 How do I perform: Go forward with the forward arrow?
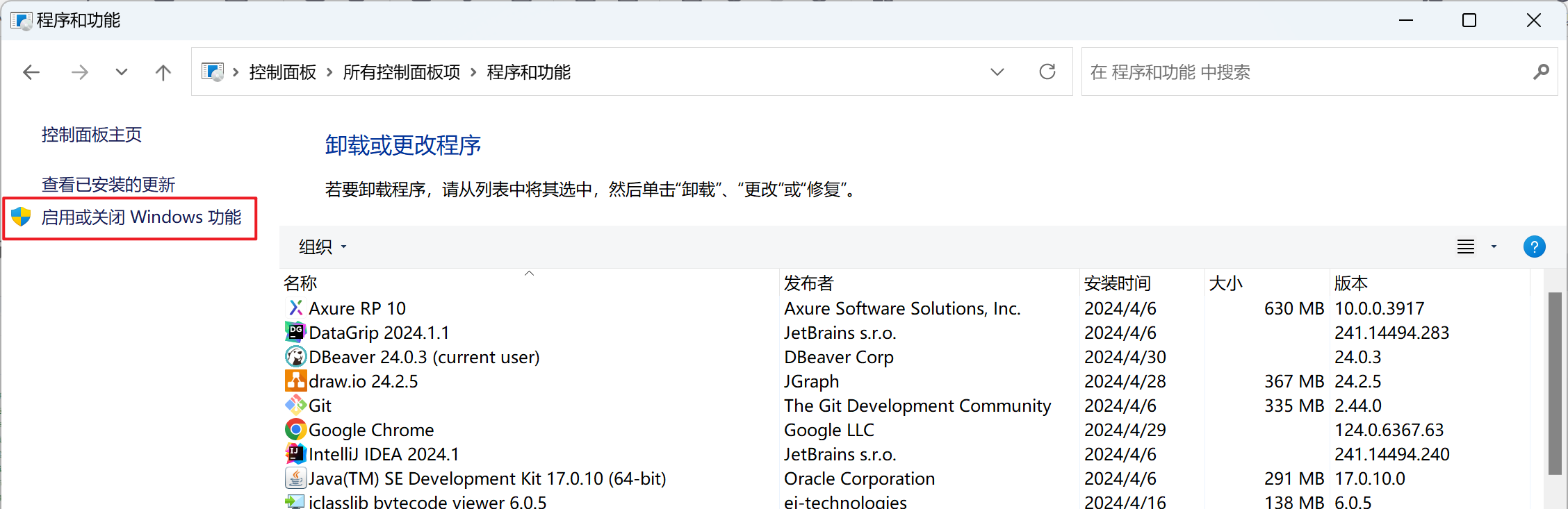click(80, 72)
